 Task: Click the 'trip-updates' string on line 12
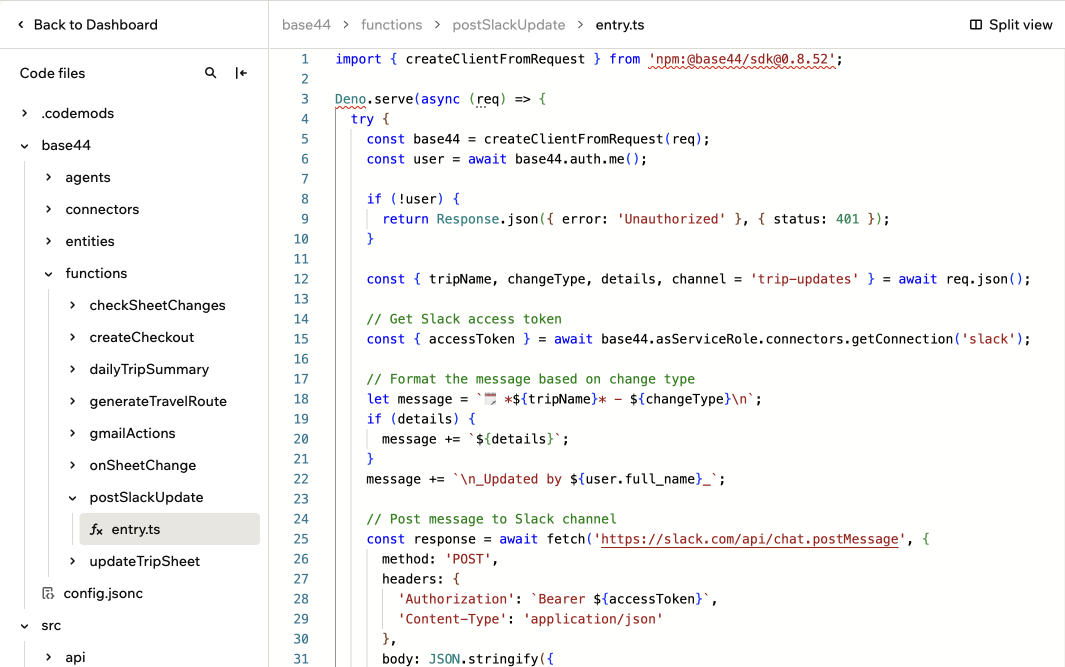(x=804, y=279)
